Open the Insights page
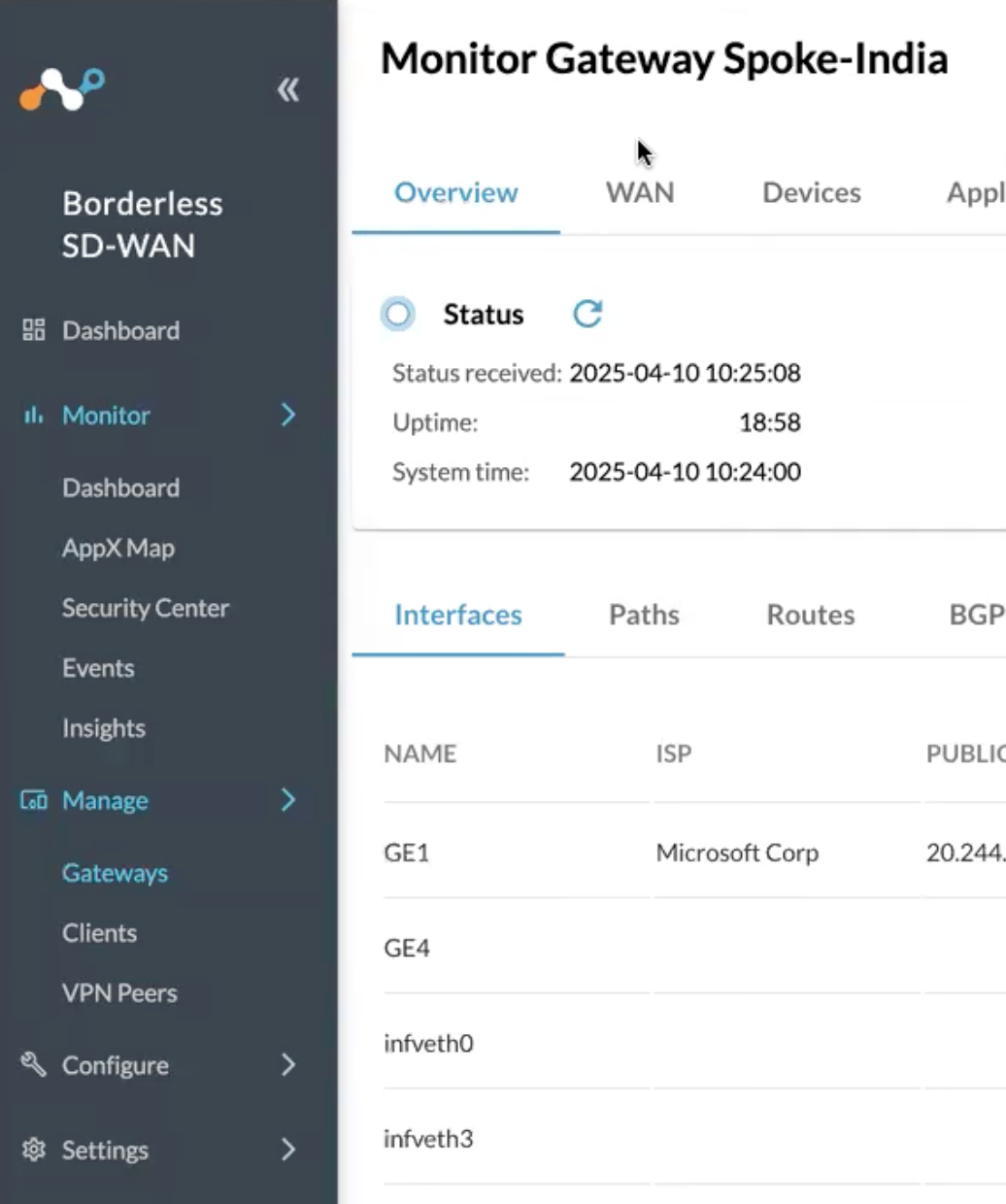The image size is (1006, 1204). point(104,728)
